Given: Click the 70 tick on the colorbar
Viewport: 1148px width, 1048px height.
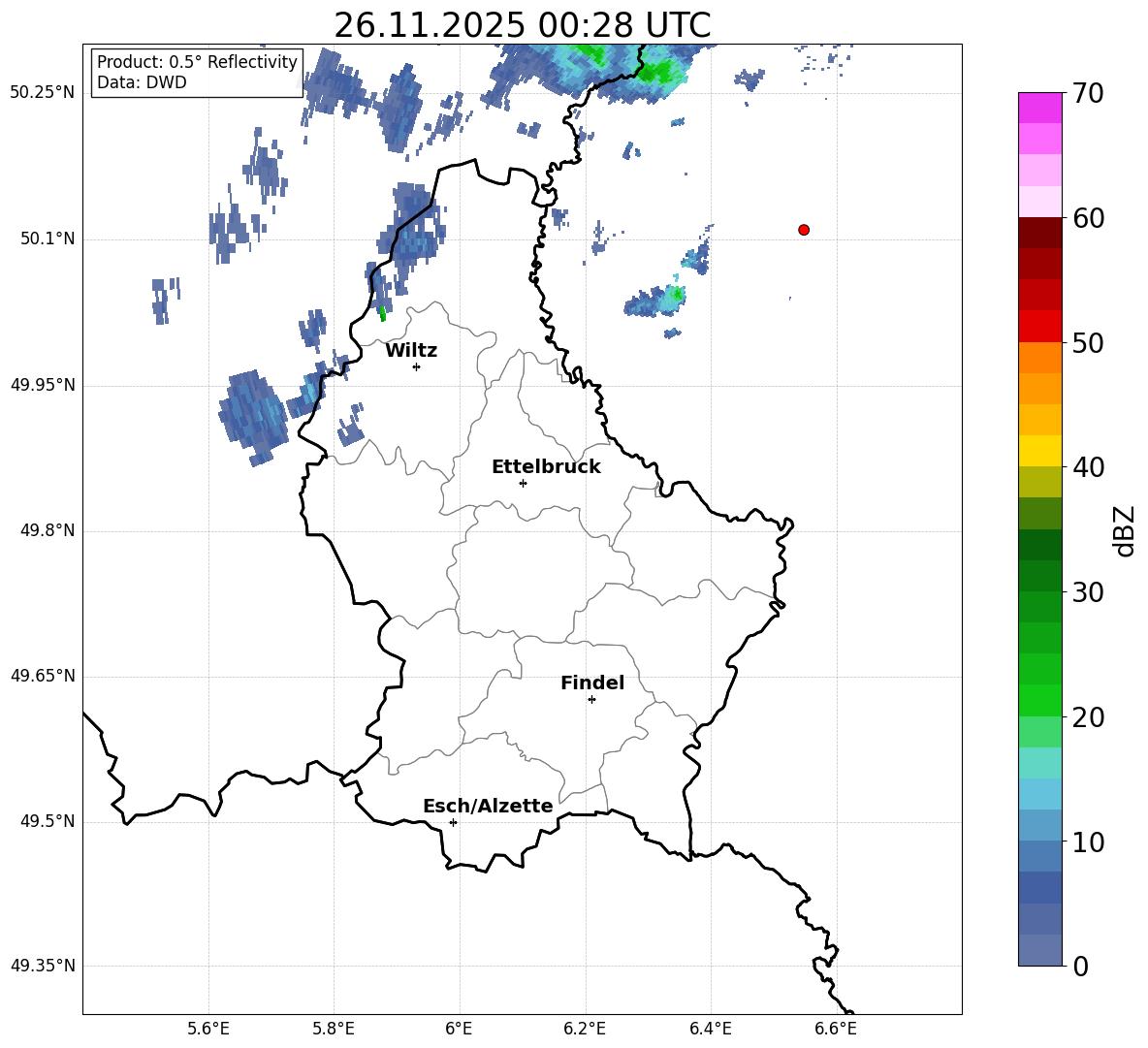Looking at the screenshot, I should coord(1088,93).
